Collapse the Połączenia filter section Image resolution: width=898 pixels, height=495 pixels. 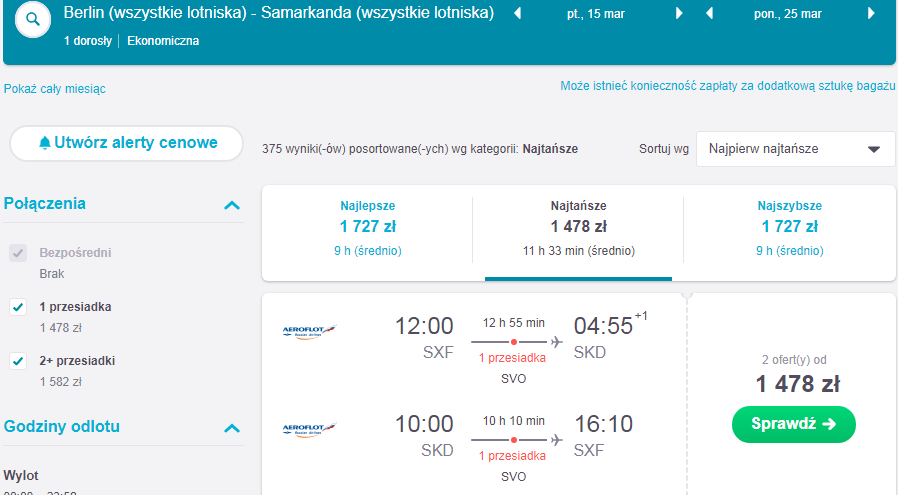(232, 205)
